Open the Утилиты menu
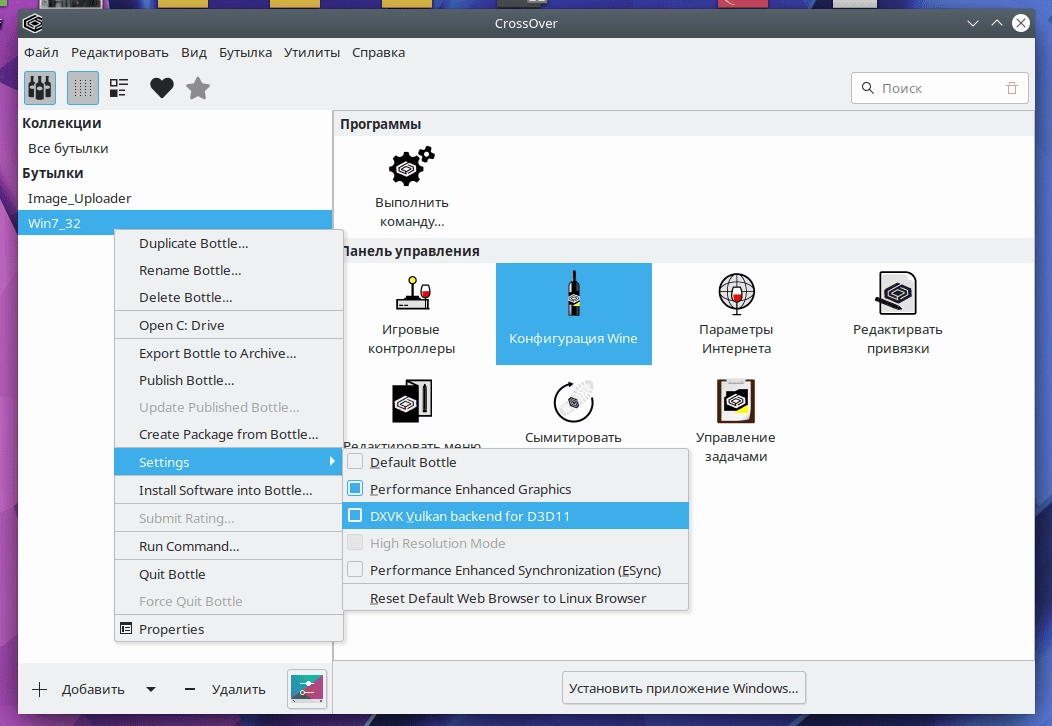The height and width of the screenshot is (726, 1052). coord(312,52)
